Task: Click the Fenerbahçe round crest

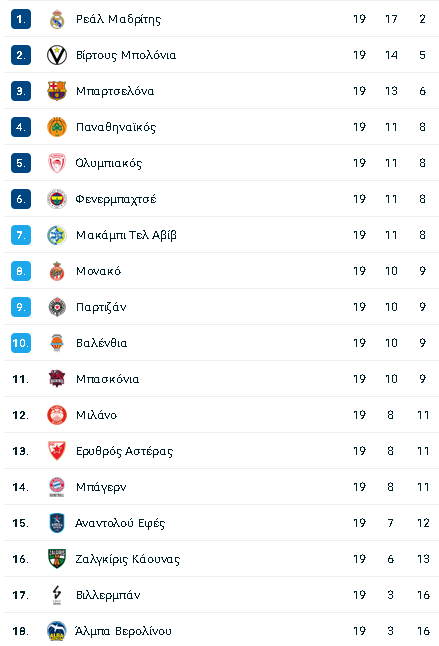Action: pos(57,199)
